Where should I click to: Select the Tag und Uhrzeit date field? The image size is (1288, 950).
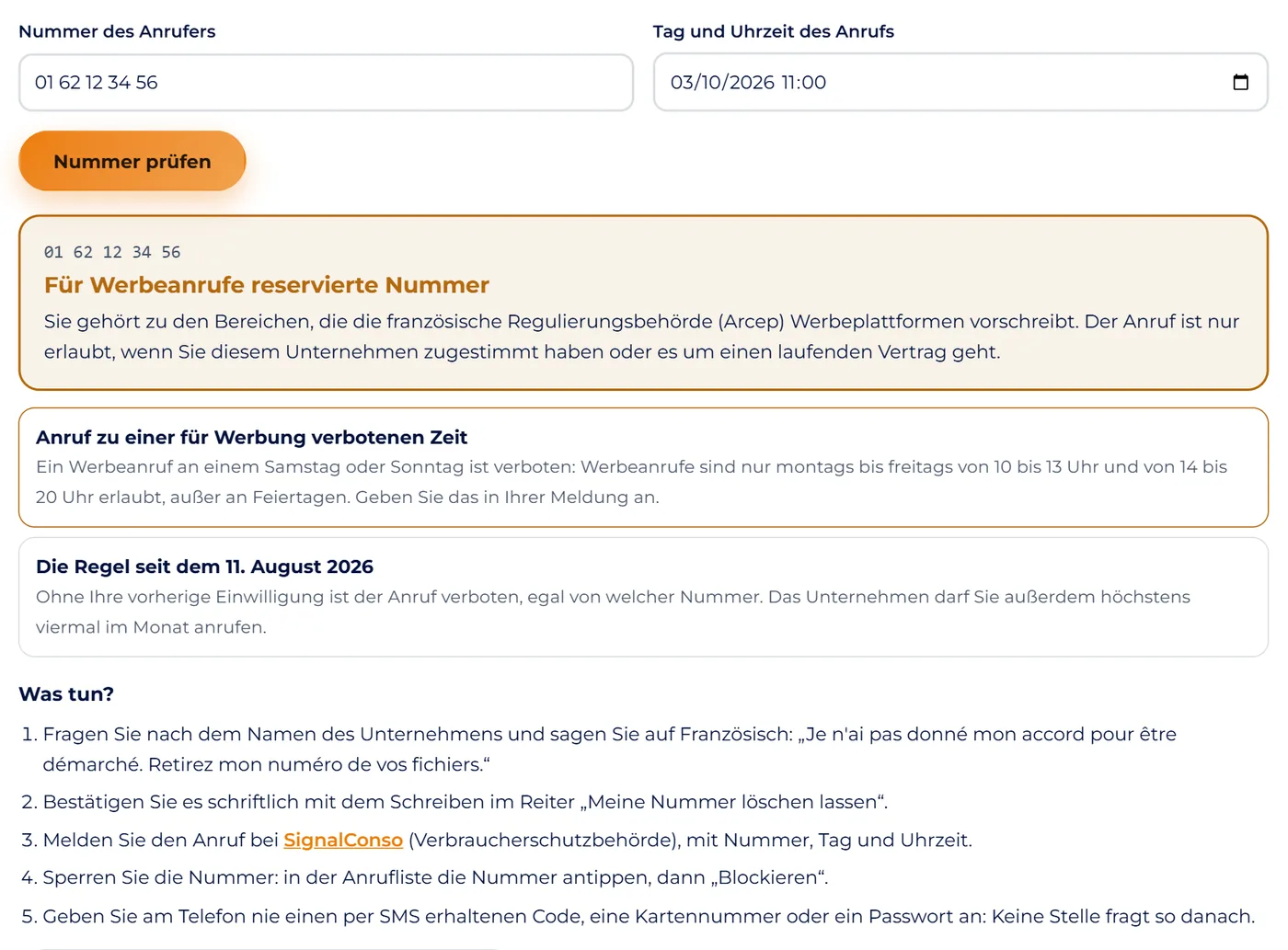(x=960, y=83)
